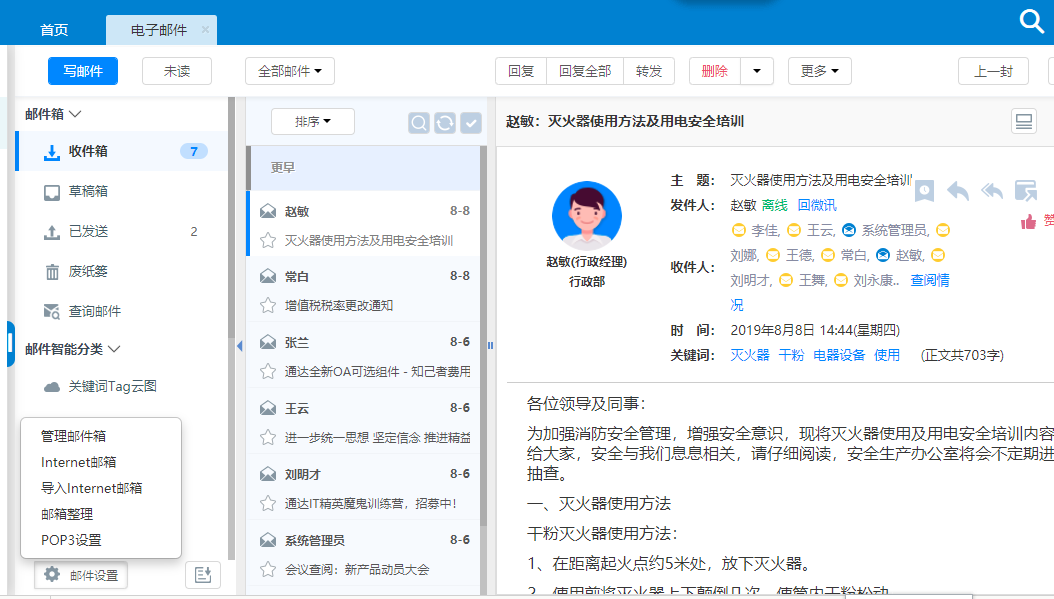Click the search icon in the mail list toolbar
Screen dimensions: 1054x599
419,122
